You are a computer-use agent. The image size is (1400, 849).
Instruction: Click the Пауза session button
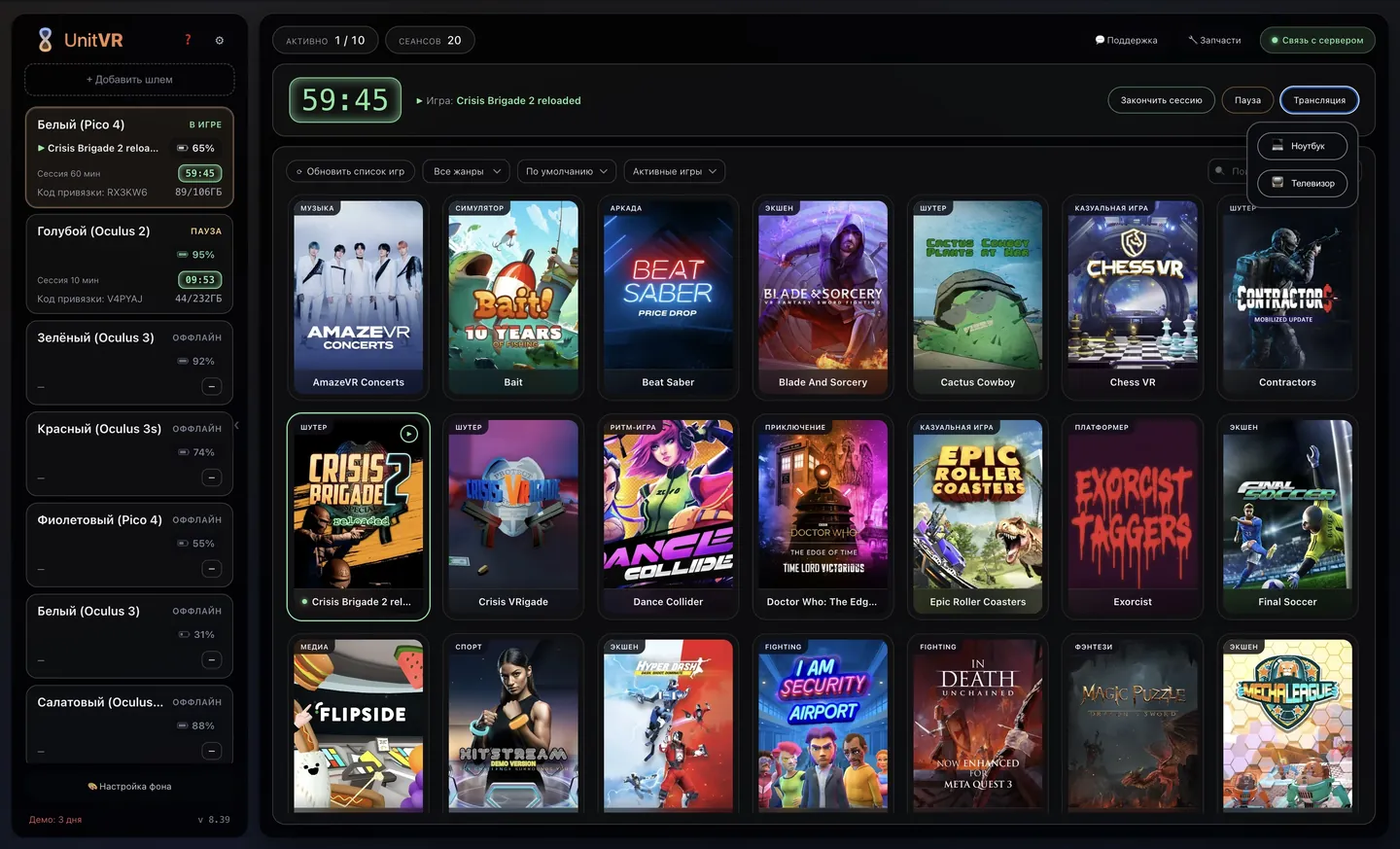1247,100
